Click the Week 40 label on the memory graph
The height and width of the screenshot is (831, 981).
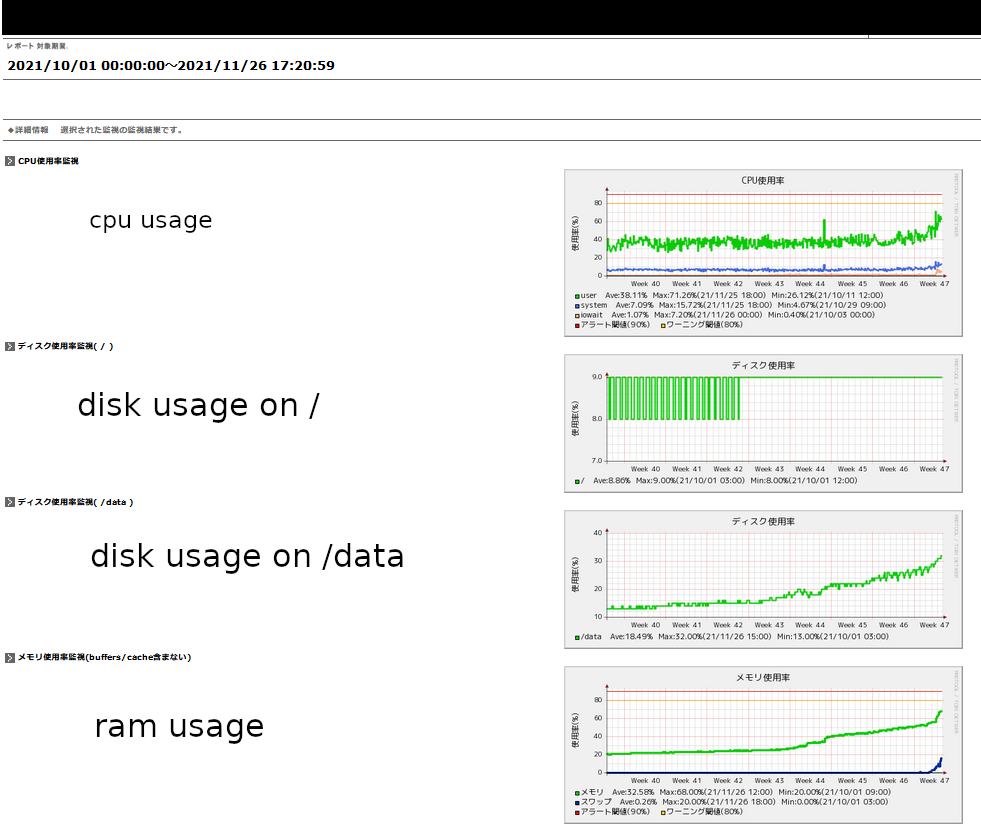[645, 780]
